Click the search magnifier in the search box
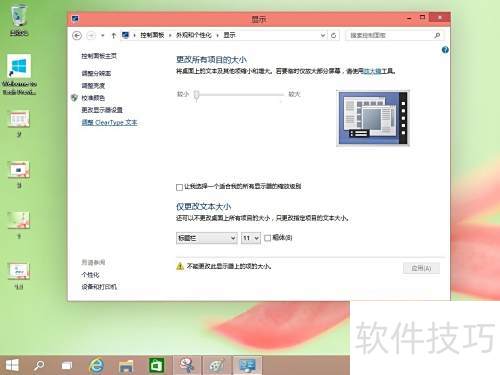The height and width of the screenshot is (375, 500). point(437,35)
